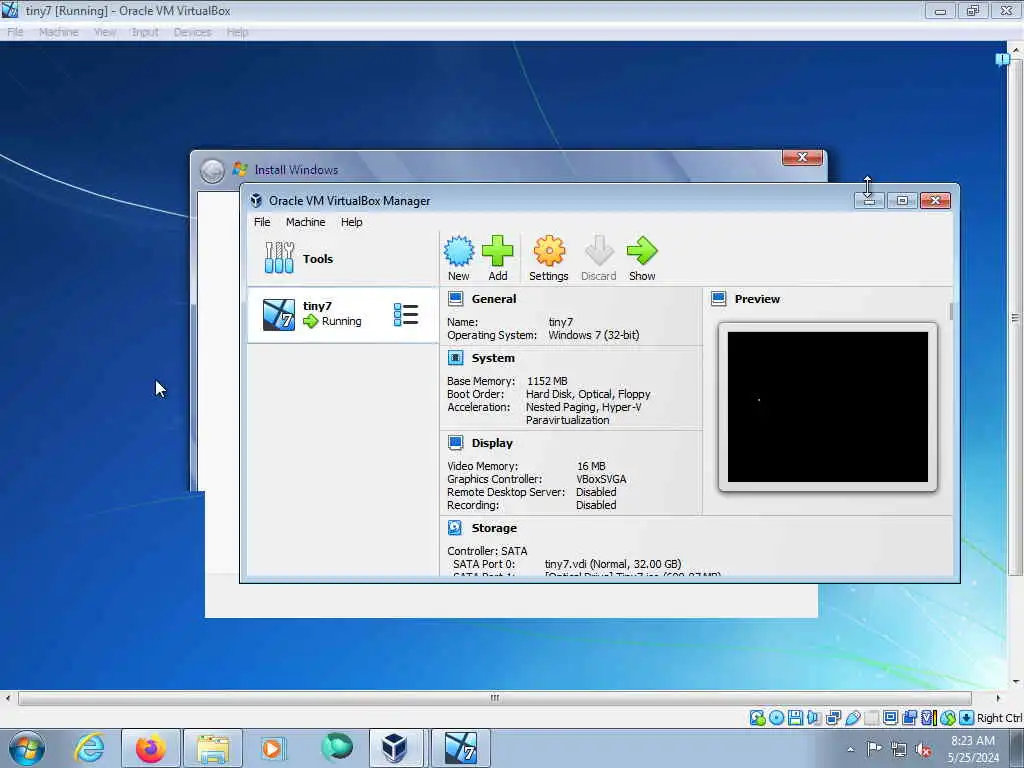Open Windows Media Player taskbar icon
This screenshot has width=1024, height=768.
coord(271,748)
